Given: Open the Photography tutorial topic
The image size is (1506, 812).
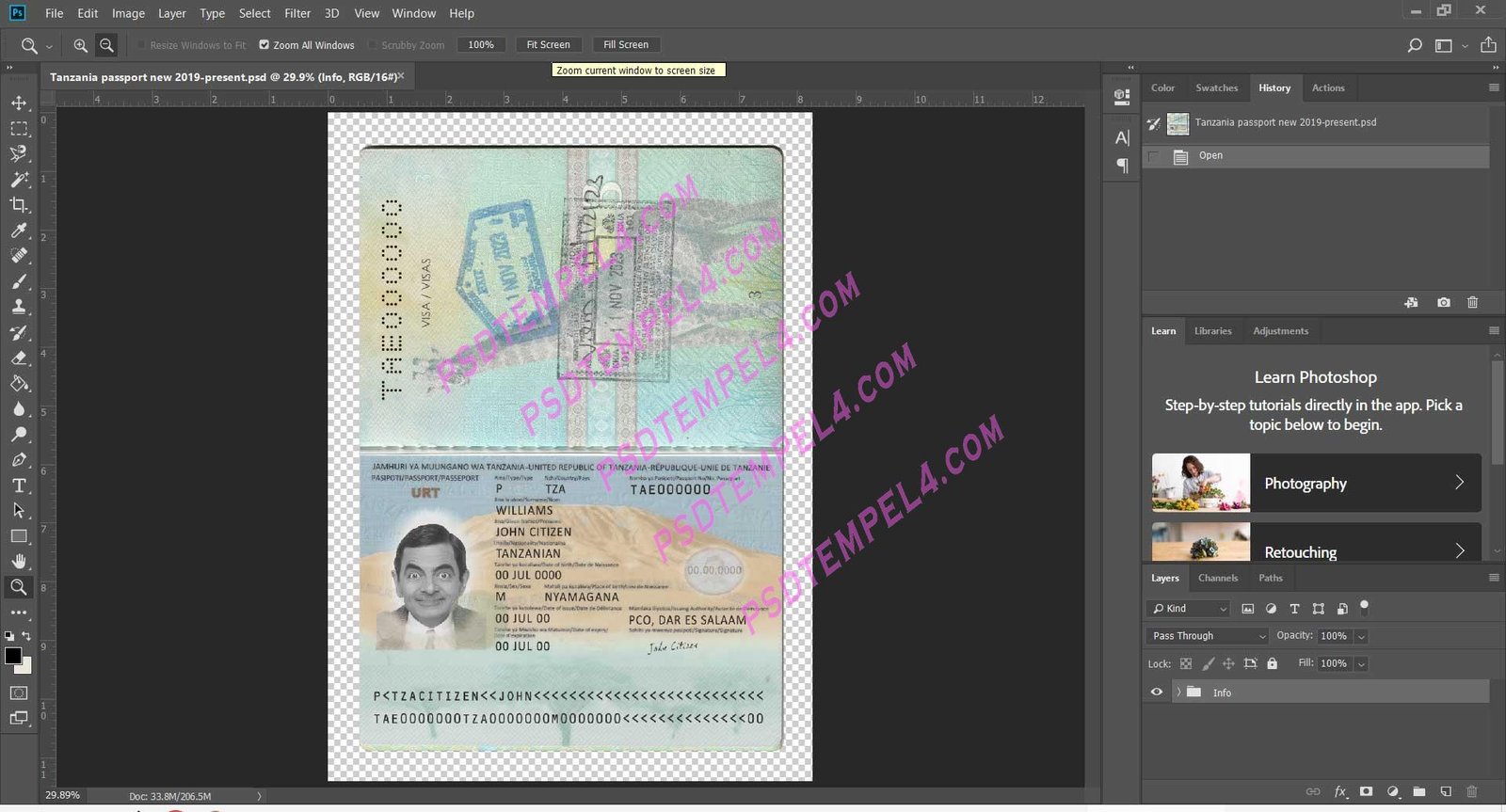Looking at the screenshot, I should (1316, 483).
